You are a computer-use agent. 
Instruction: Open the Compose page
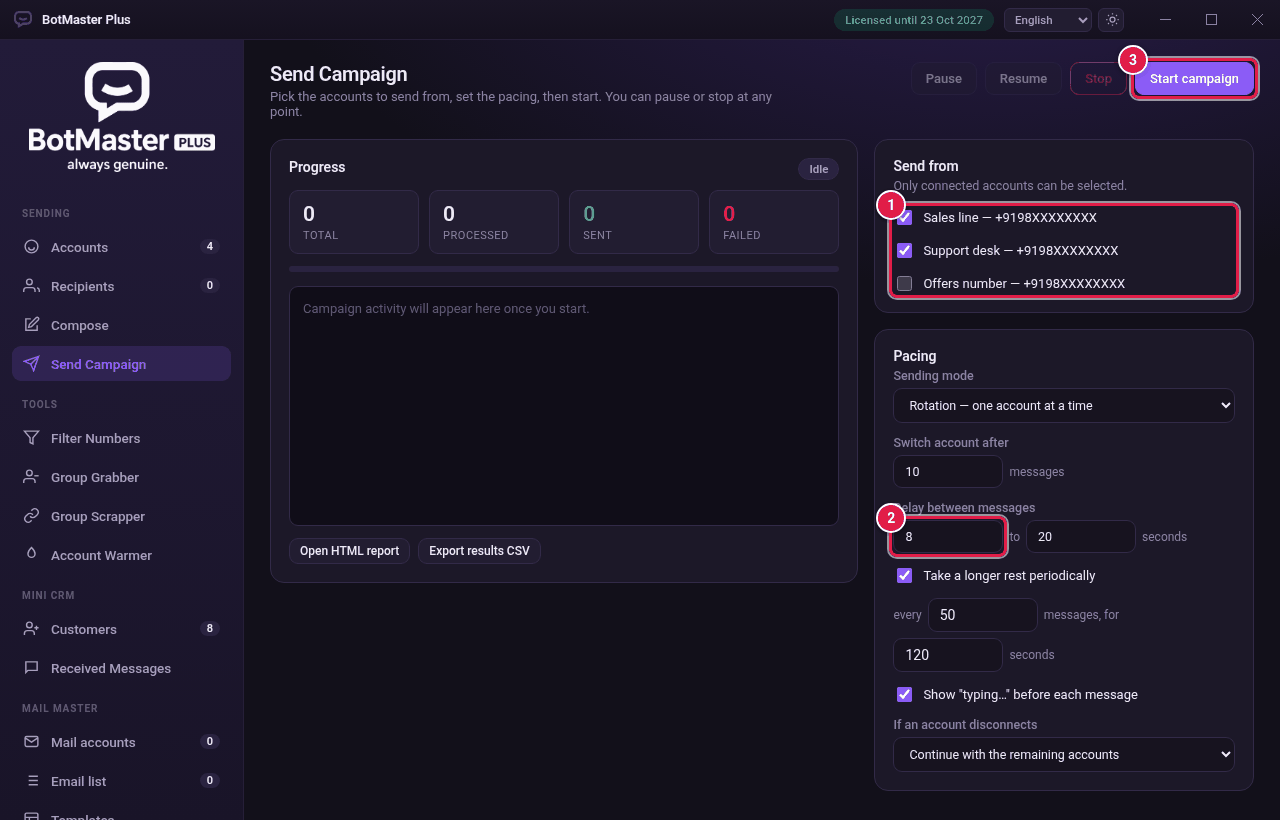pos(121,325)
